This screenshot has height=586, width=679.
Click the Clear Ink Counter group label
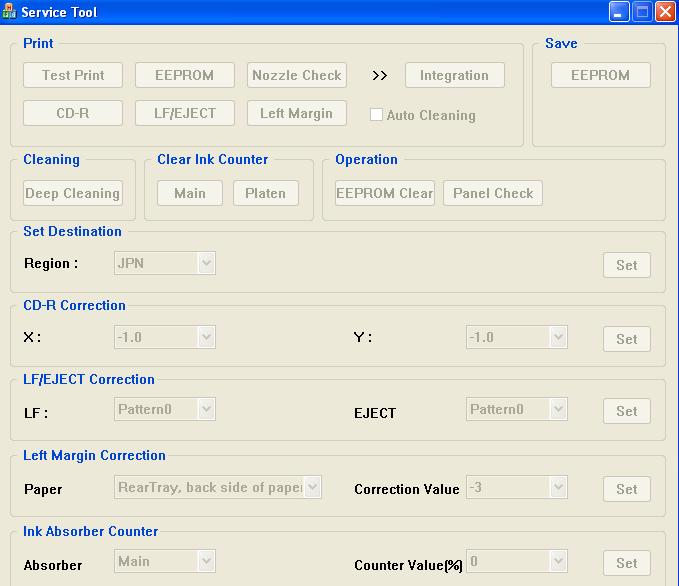pyautogui.click(x=213, y=159)
